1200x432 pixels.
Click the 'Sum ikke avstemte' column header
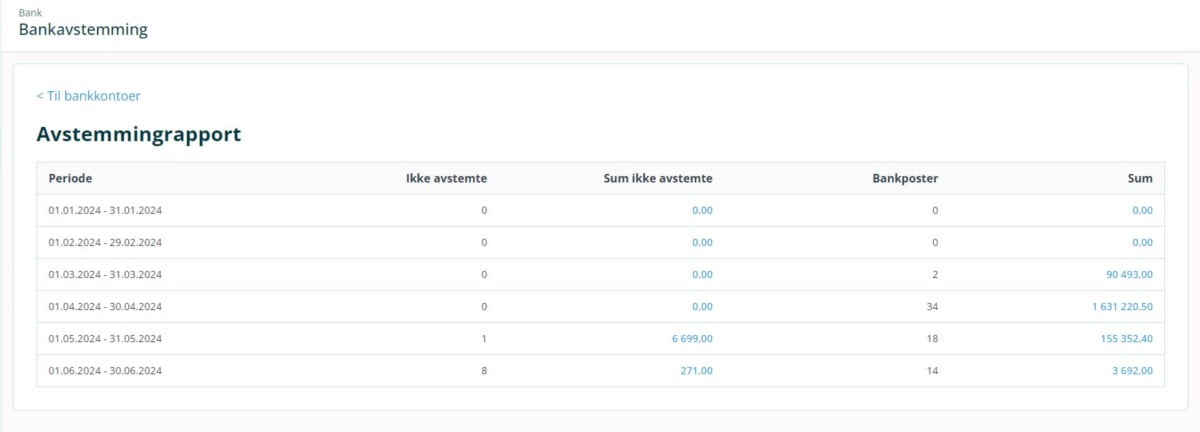coord(660,179)
